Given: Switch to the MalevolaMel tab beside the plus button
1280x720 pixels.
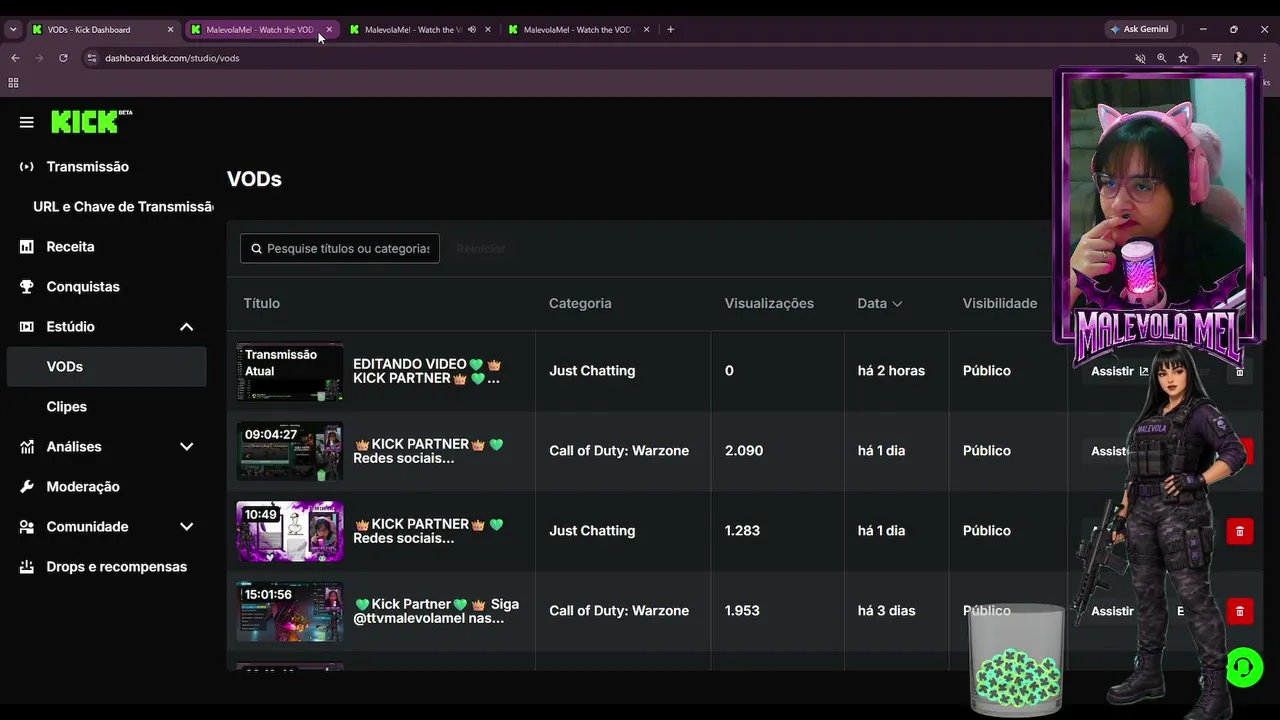Looking at the screenshot, I should [579, 30].
